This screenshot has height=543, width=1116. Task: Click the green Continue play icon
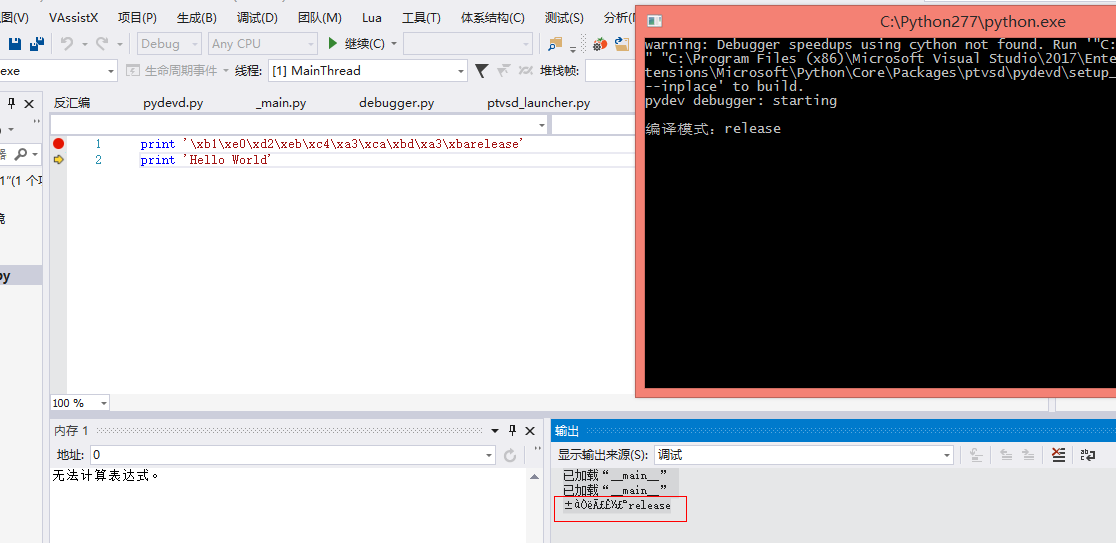coord(332,43)
